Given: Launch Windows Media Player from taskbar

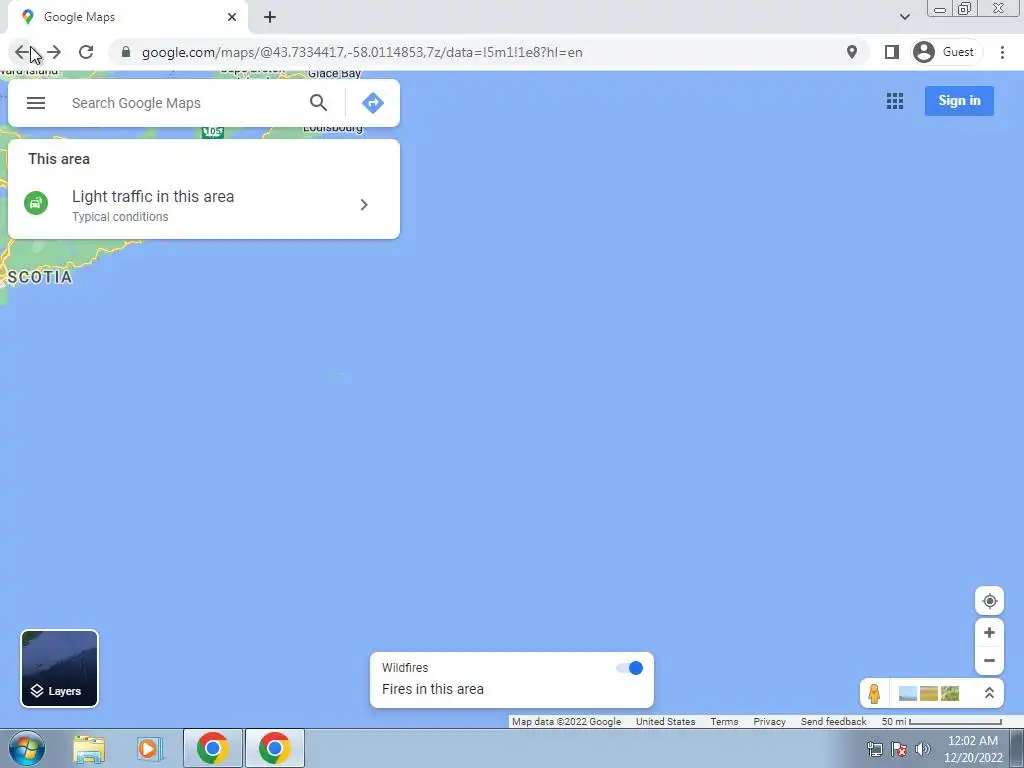Looking at the screenshot, I should [x=150, y=748].
